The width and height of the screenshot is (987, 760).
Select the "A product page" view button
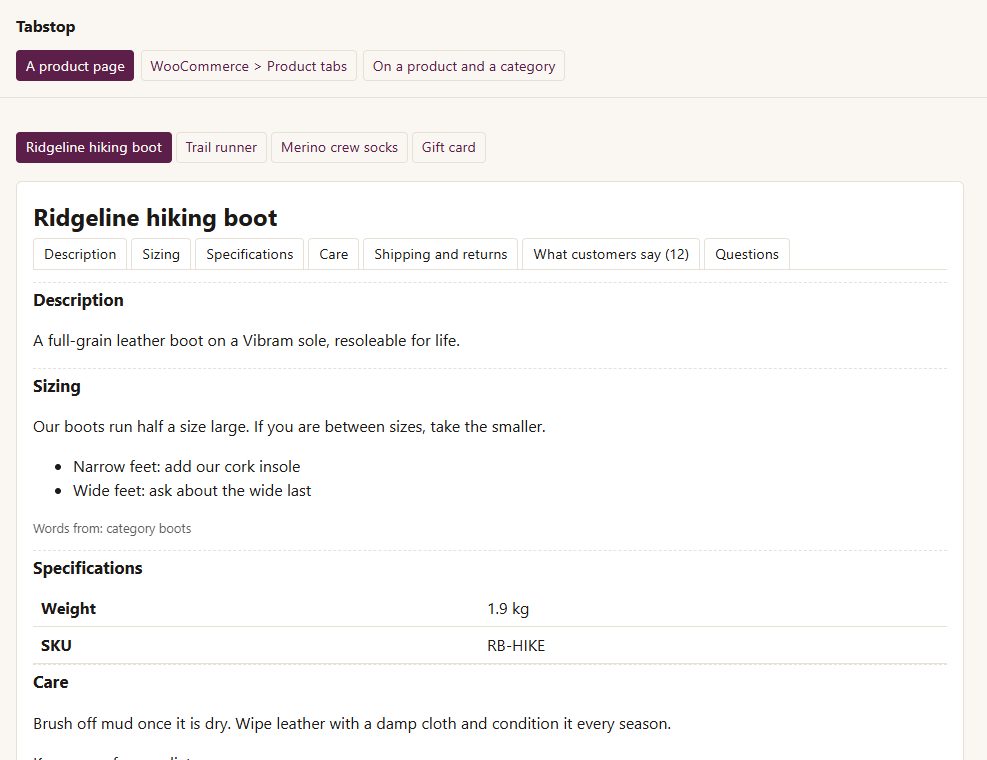[x=75, y=65]
